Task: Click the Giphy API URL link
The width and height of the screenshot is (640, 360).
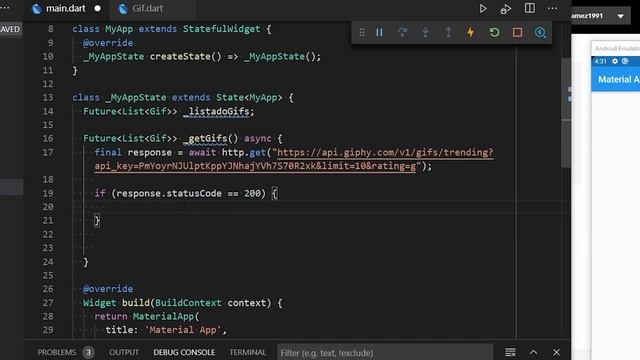Action: (x=294, y=159)
